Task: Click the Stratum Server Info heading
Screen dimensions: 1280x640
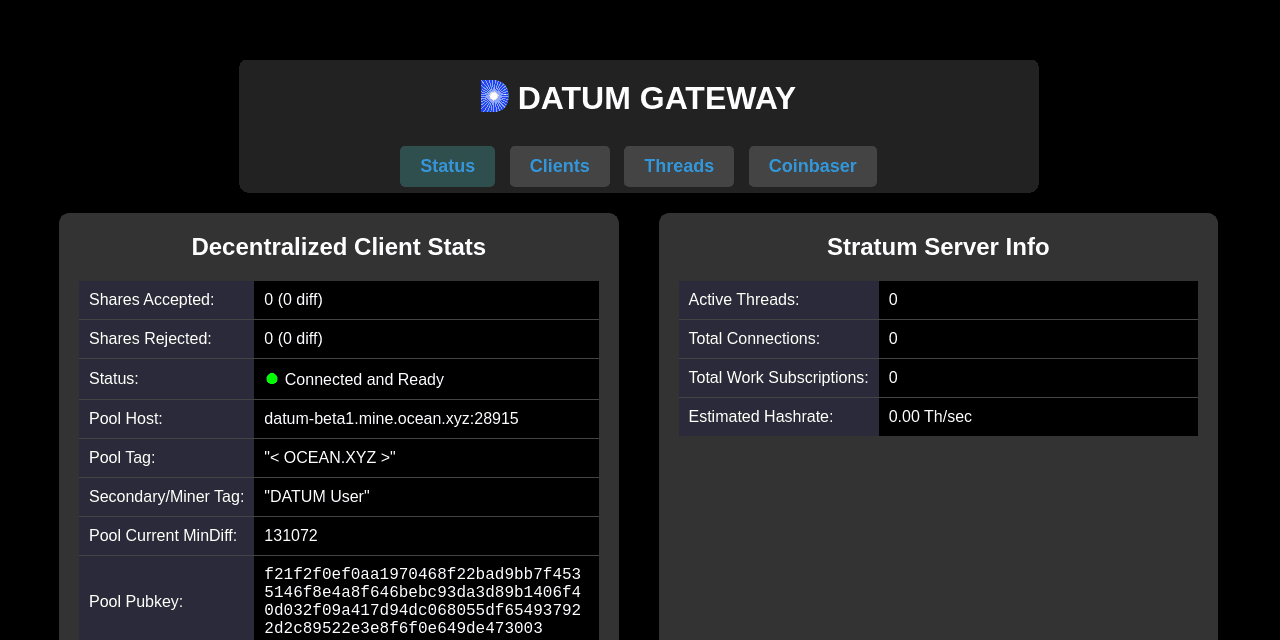Action: coord(938,247)
